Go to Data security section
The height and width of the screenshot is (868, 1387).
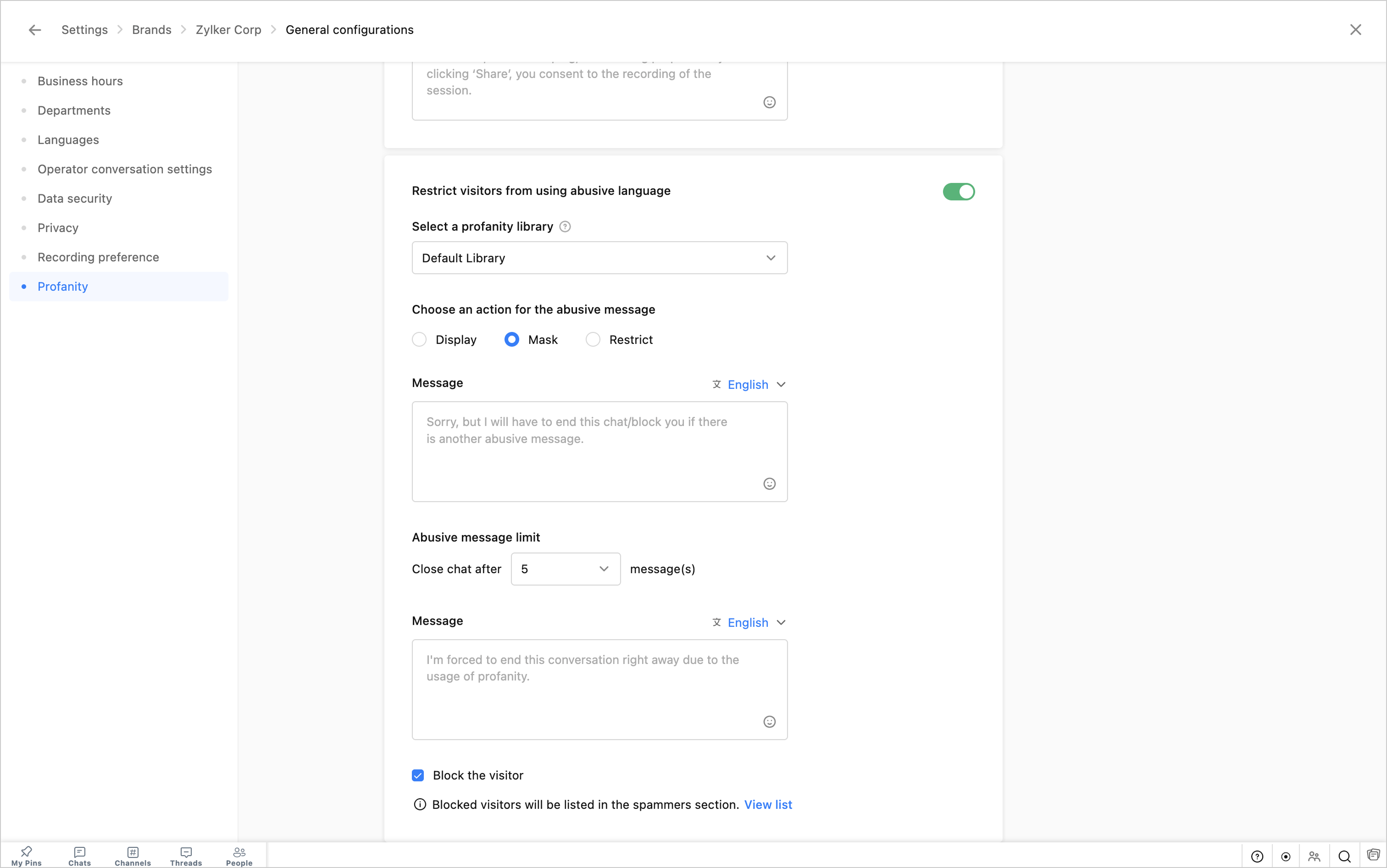point(75,199)
